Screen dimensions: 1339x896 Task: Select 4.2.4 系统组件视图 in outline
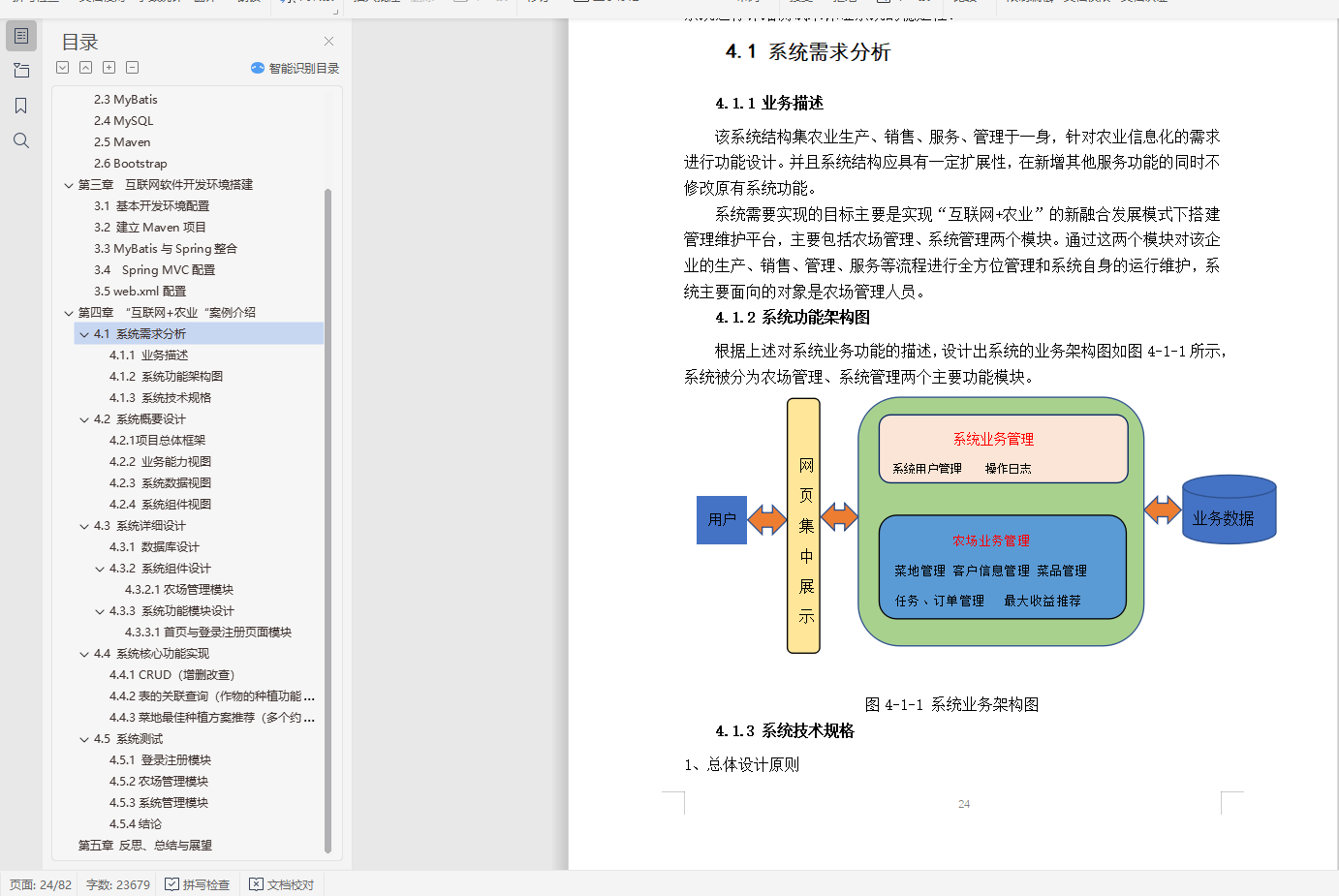[x=160, y=505]
